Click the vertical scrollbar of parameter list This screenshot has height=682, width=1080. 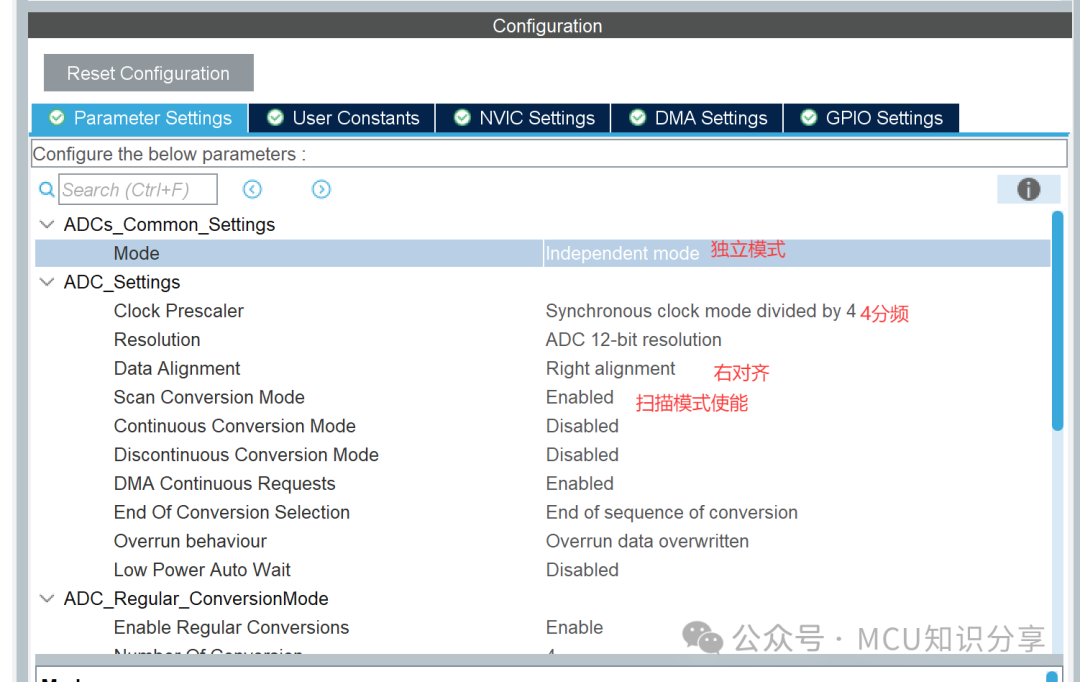[1057, 321]
